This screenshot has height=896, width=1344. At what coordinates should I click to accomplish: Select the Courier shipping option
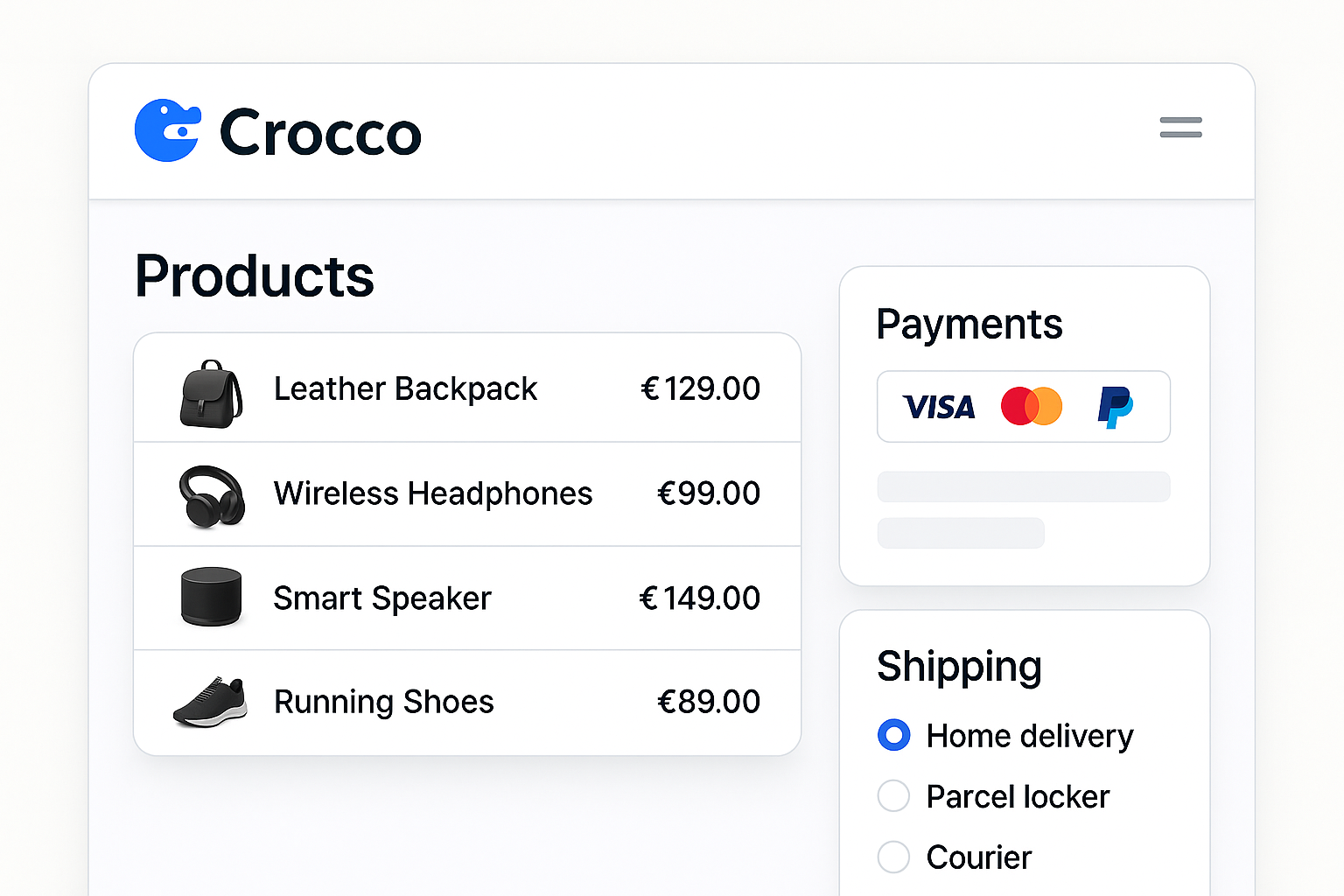[893, 857]
